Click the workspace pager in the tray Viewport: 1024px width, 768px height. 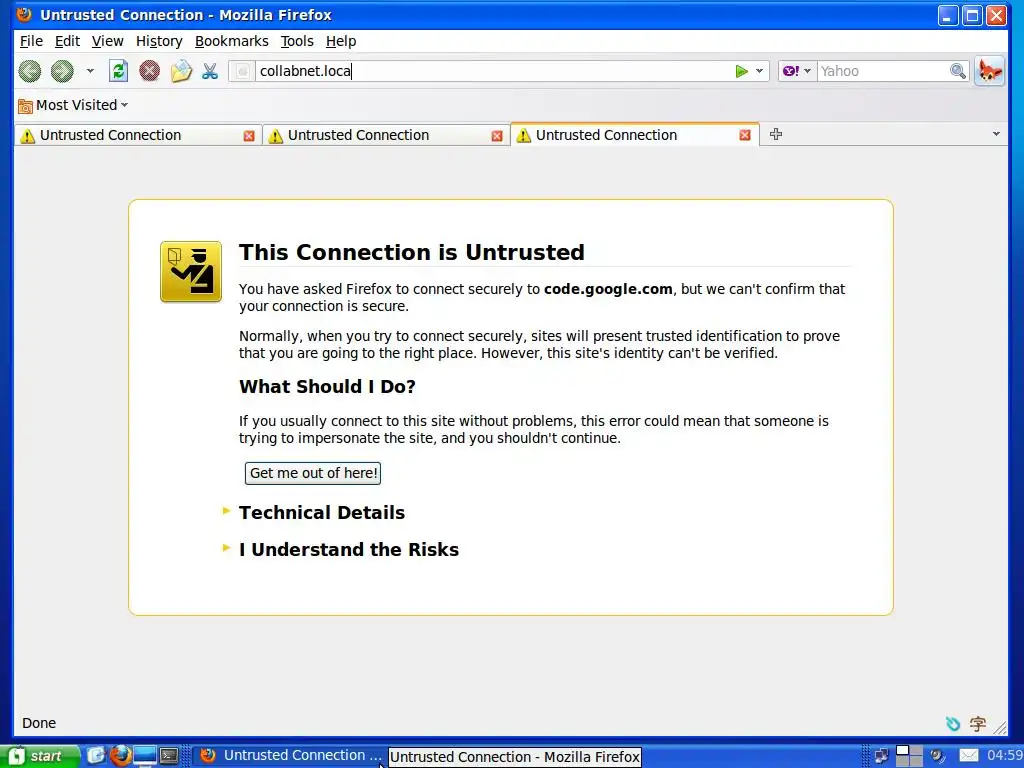908,756
